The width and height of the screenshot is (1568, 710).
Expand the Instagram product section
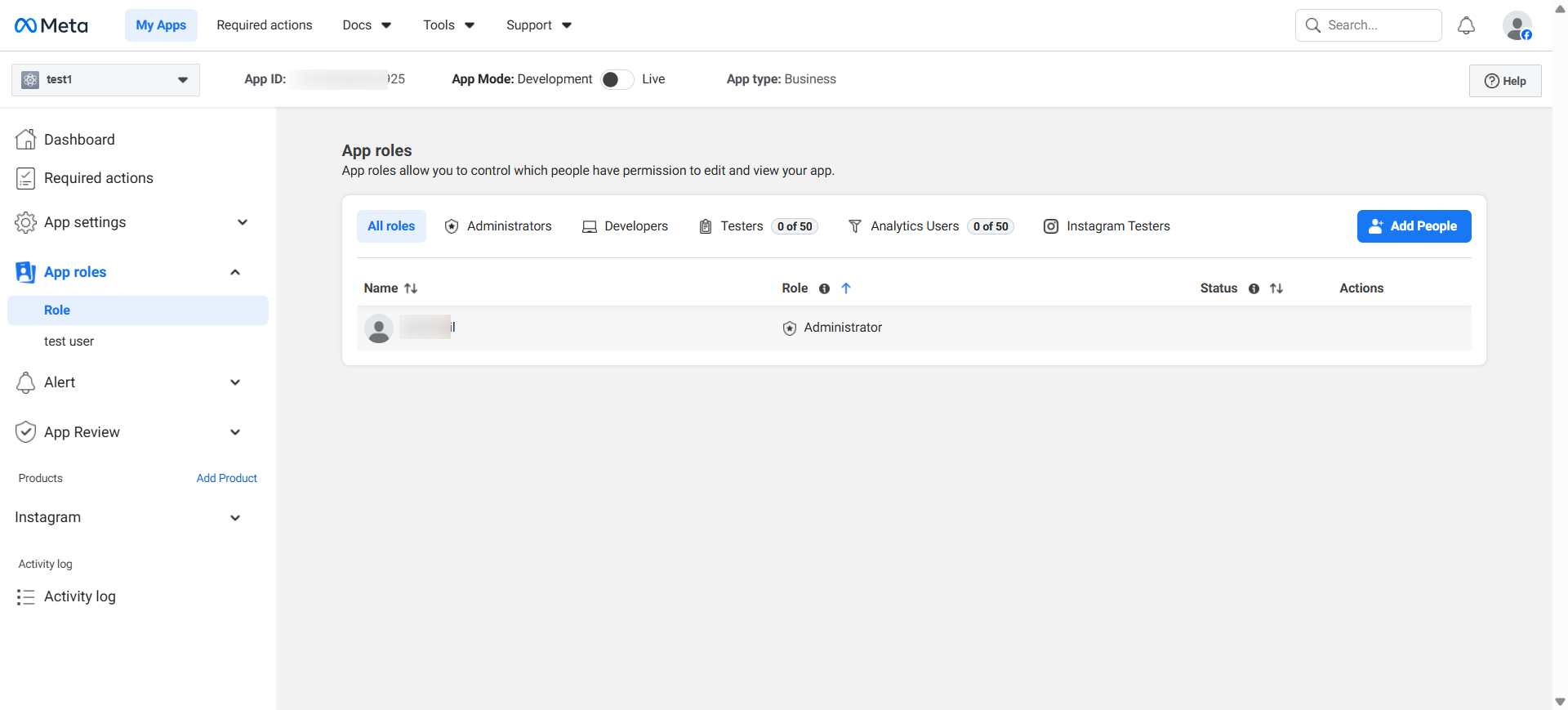point(235,518)
